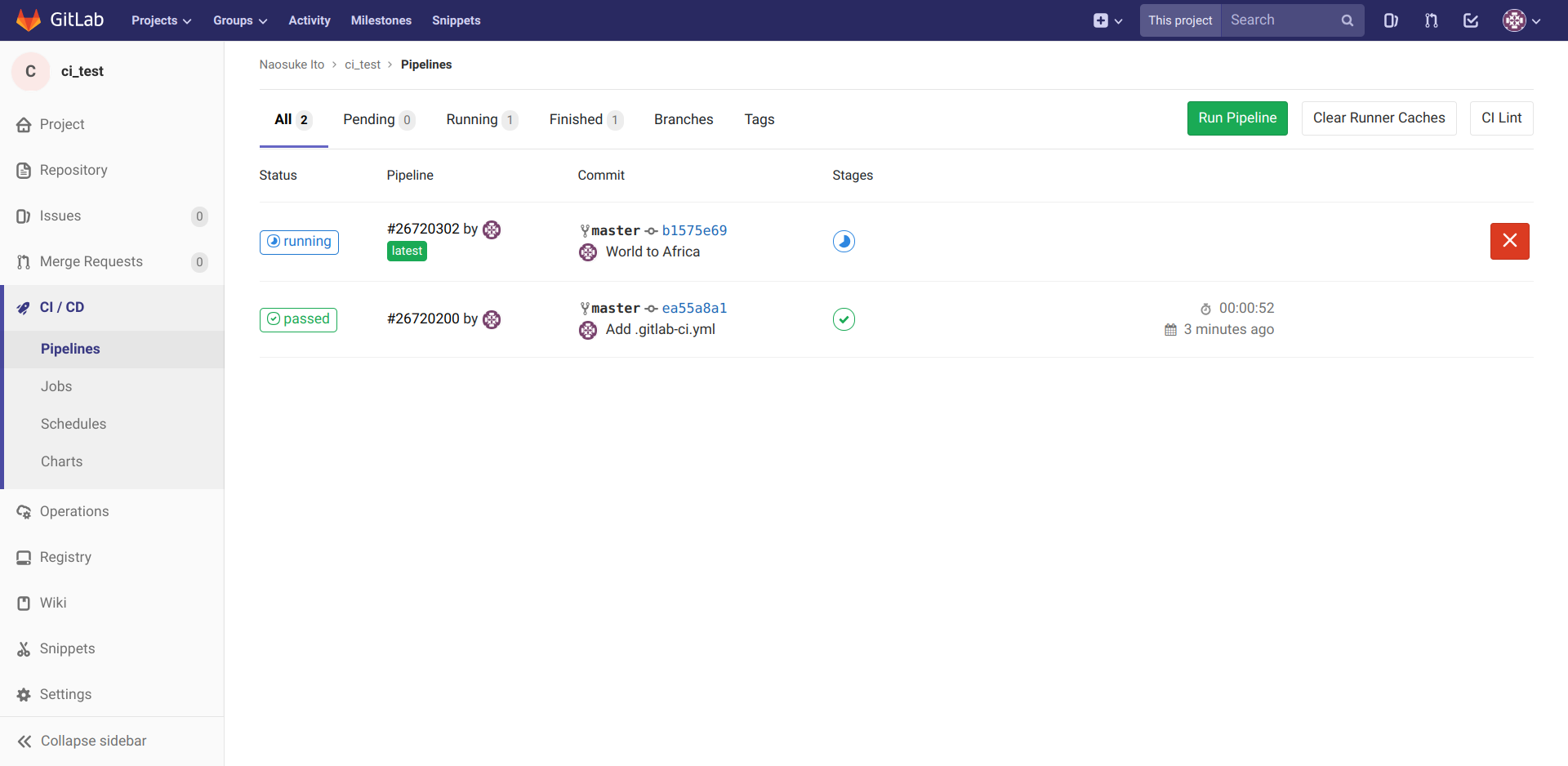The image size is (1568, 766).
Task: Open World to Africa commit message
Action: [x=653, y=252]
